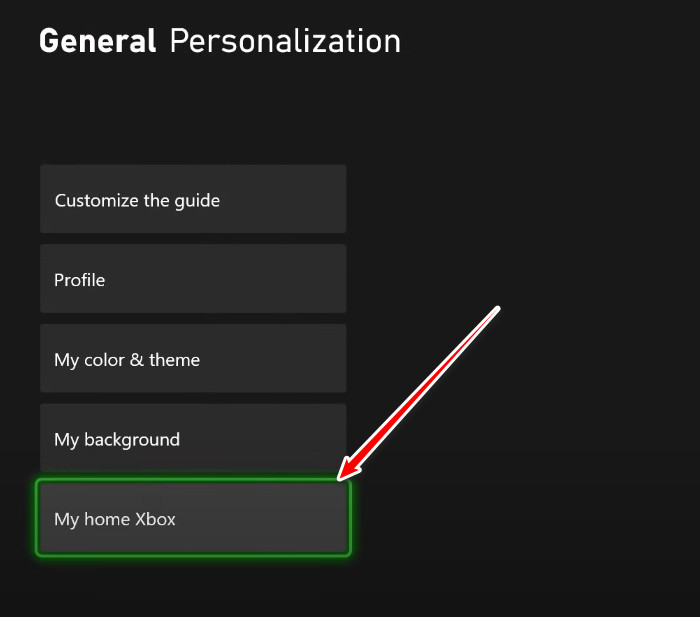Activate the green-outlined tile
The image size is (700, 617).
tap(193, 519)
